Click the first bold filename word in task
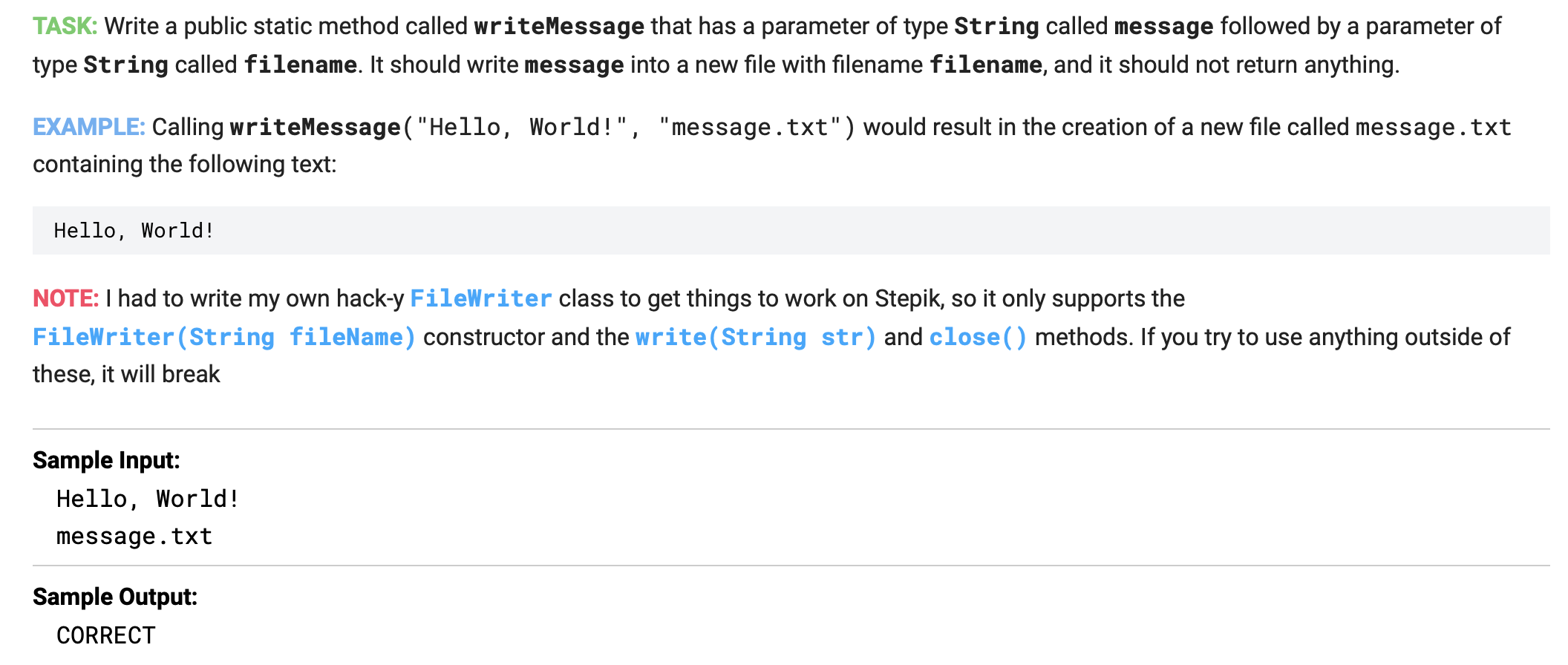Viewport: 1568px width, 665px height. [301, 65]
